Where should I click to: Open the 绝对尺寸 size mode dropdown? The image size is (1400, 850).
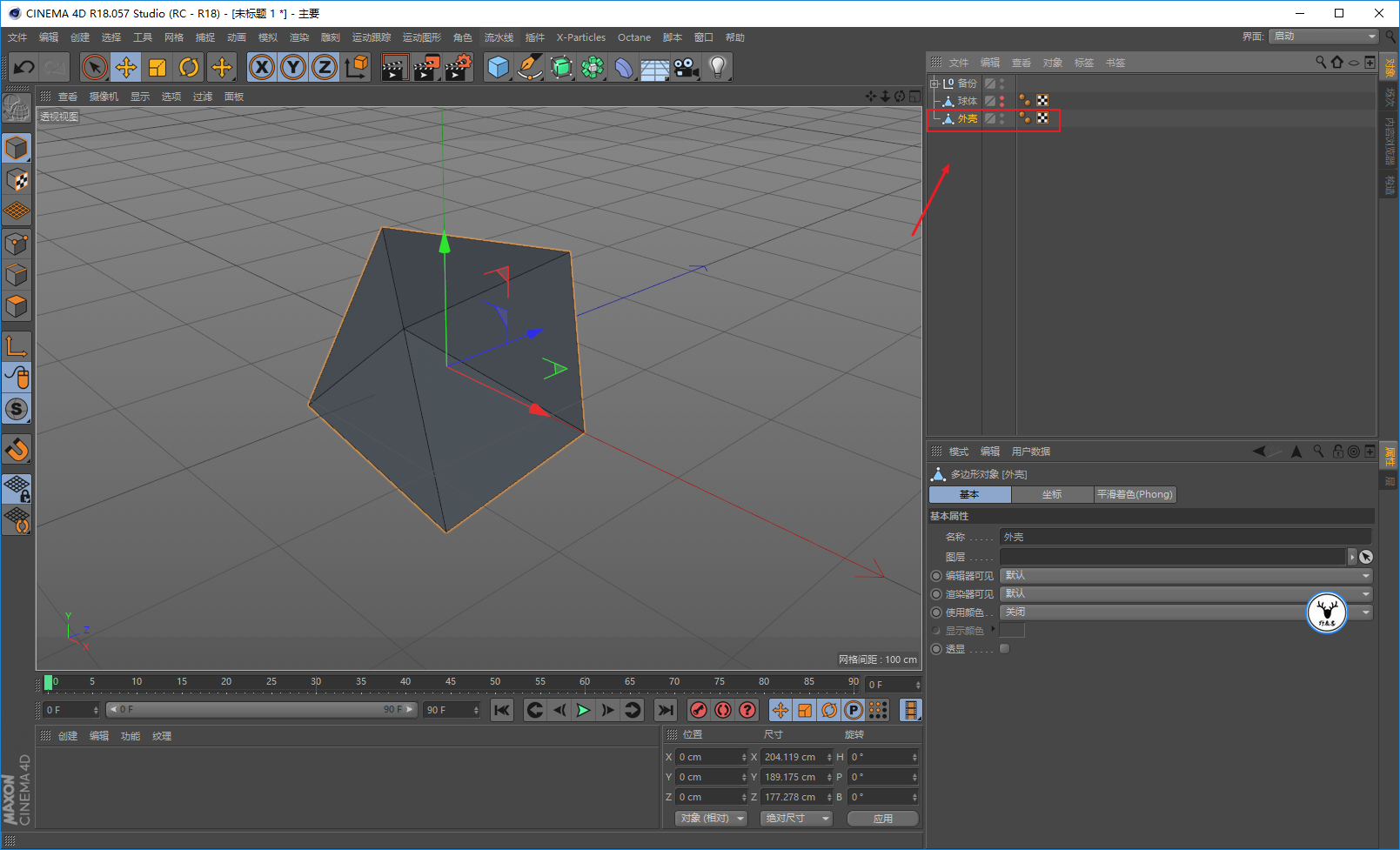pyautogui.click(x=796, y=819)
